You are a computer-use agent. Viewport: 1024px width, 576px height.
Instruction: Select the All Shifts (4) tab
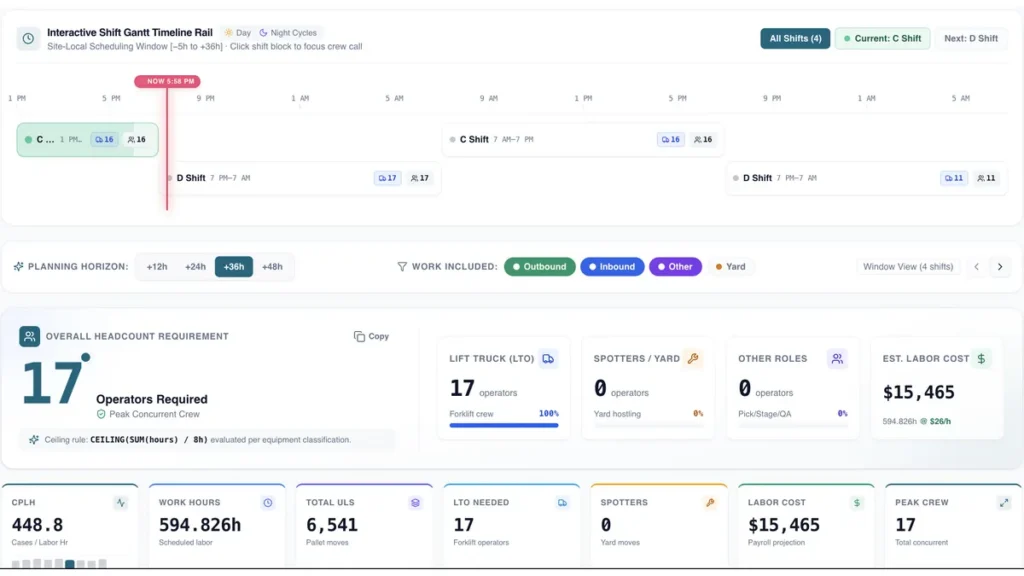tap(795, 39)
